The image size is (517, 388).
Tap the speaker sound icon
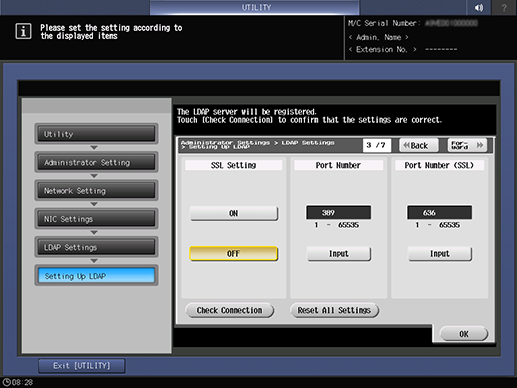pyautogui.click(x=479, y=7)
